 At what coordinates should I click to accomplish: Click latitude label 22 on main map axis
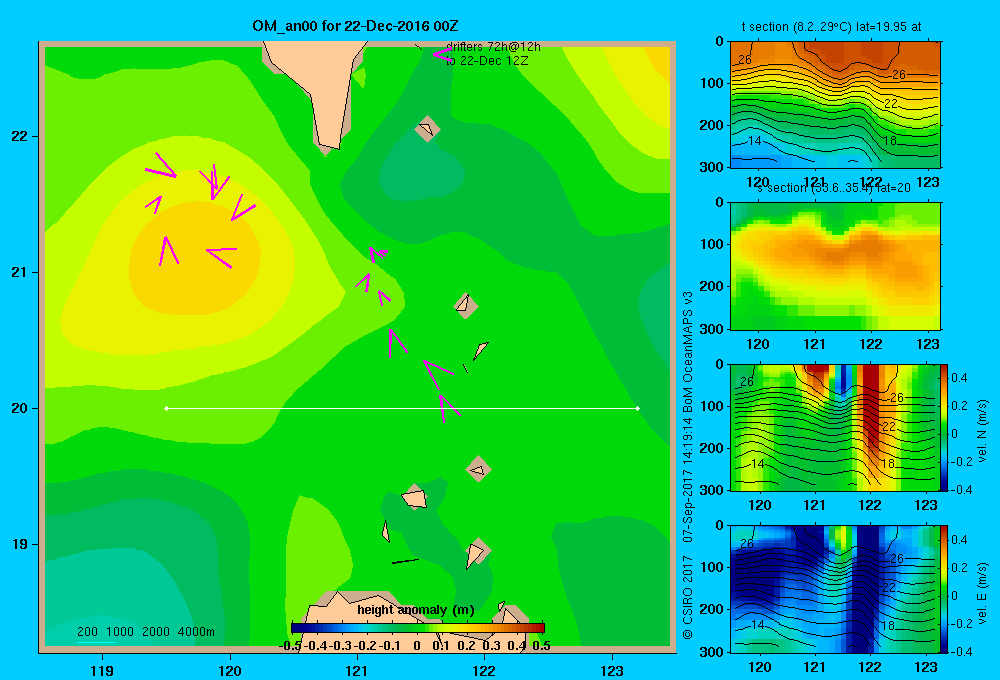[x=20, y=137]
